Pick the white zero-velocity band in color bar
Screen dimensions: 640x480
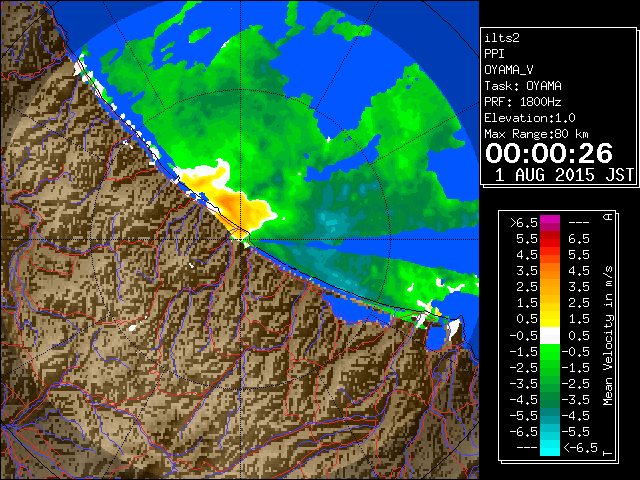(x=550, y=336)
